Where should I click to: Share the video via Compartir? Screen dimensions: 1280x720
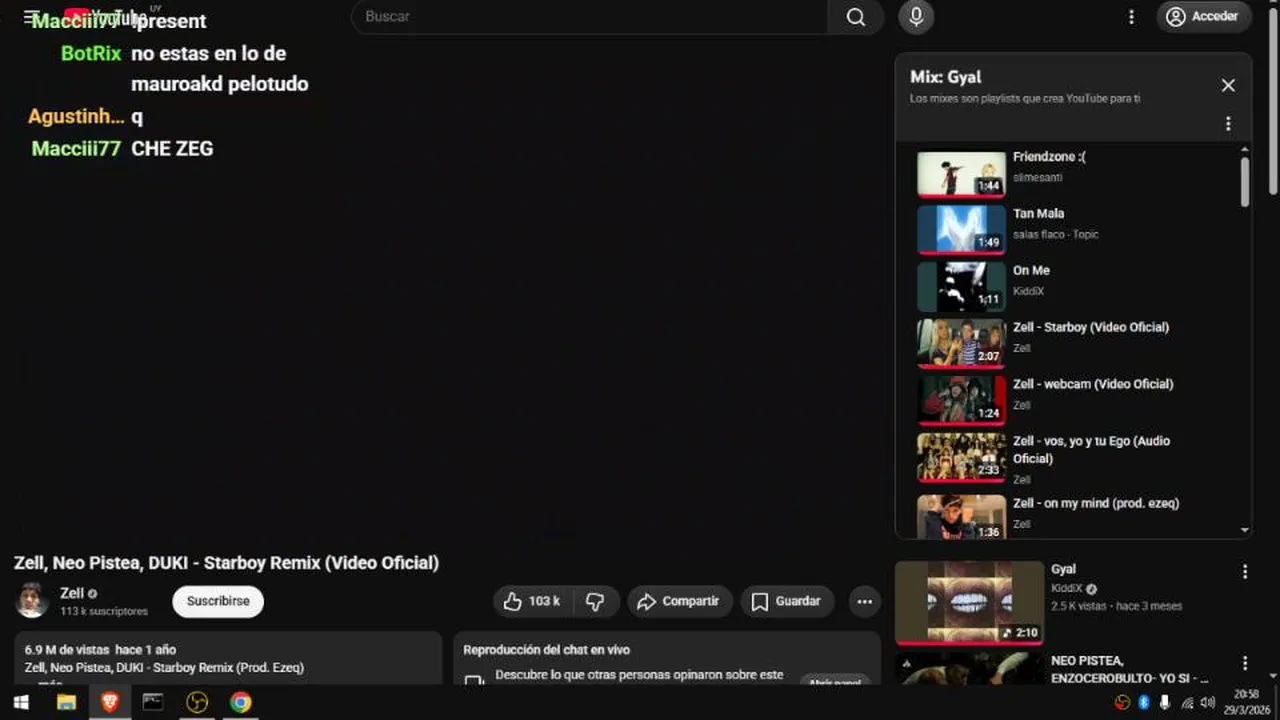point(679,601)
